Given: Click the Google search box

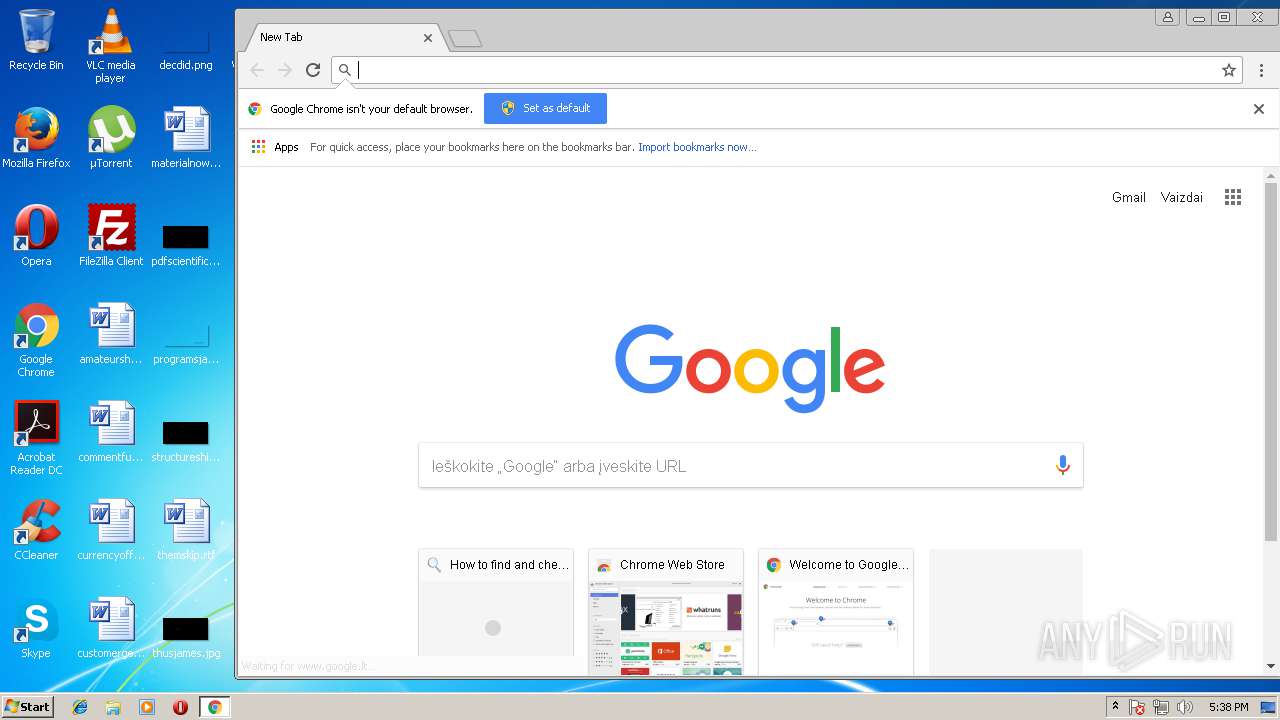Looking at the screenshot, I should 750,465.
